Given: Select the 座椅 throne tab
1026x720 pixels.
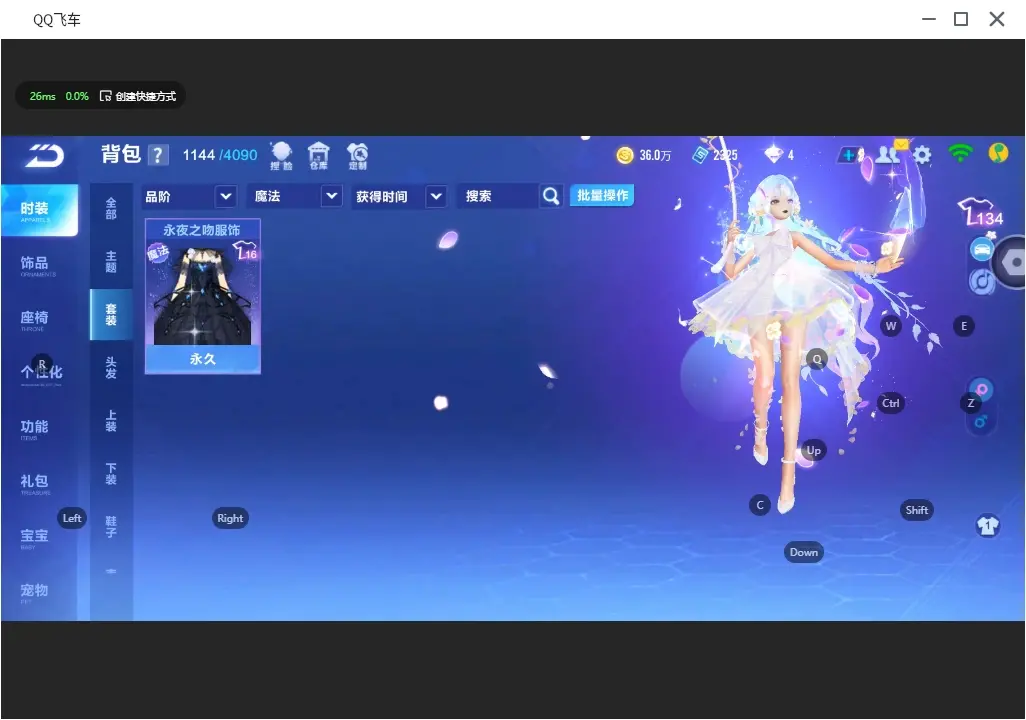Looking at the screenshot, I should pyautogui.click(x=35, y=319).
